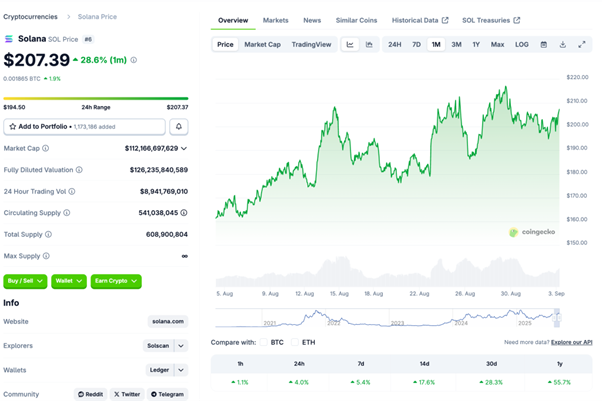The image size is (602, 401).
Task: Switch to the News tab
Action: [x=312, y=20]
